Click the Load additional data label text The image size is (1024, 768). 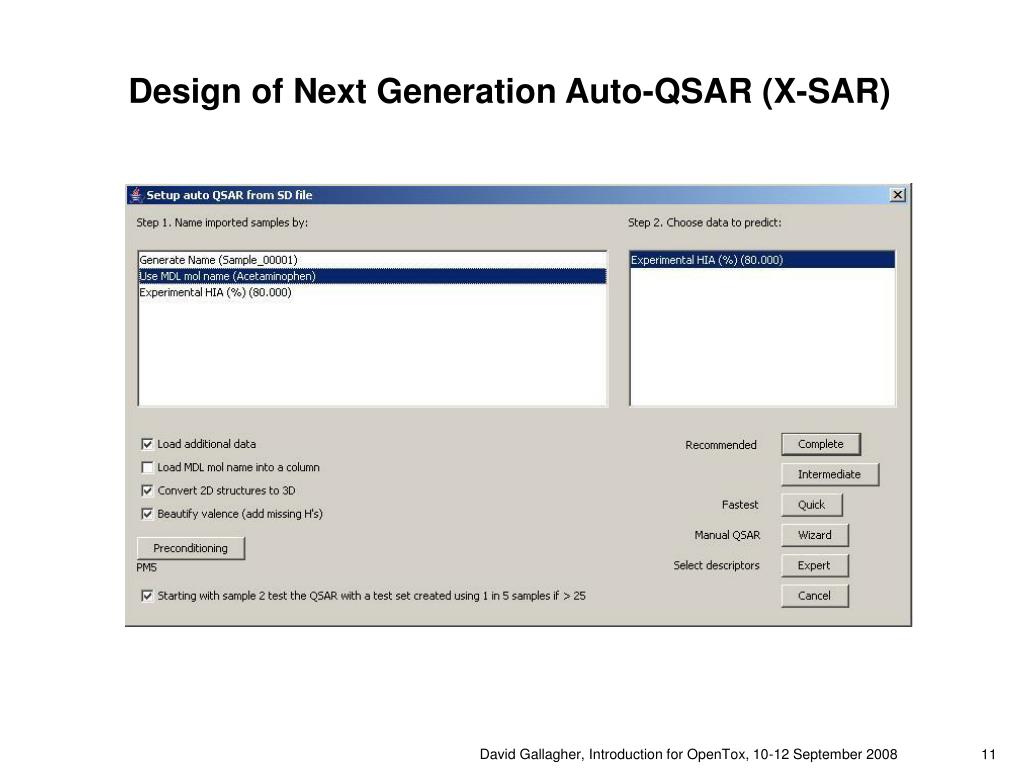(206, 444)
